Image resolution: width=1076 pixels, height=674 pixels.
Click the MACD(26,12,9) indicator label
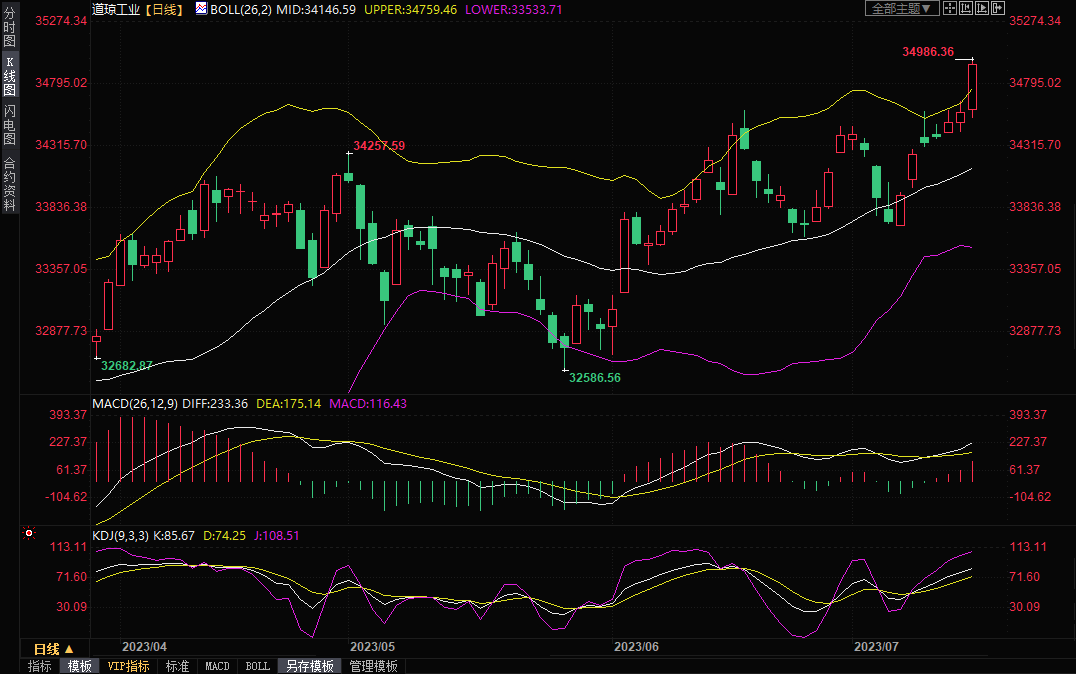pyautogui.click(x=135, y=404)
